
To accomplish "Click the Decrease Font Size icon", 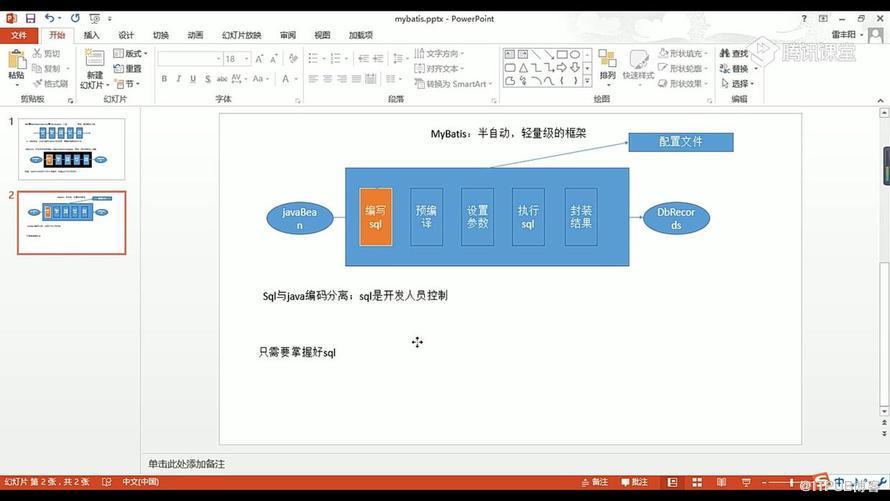I will coord(274,59).
